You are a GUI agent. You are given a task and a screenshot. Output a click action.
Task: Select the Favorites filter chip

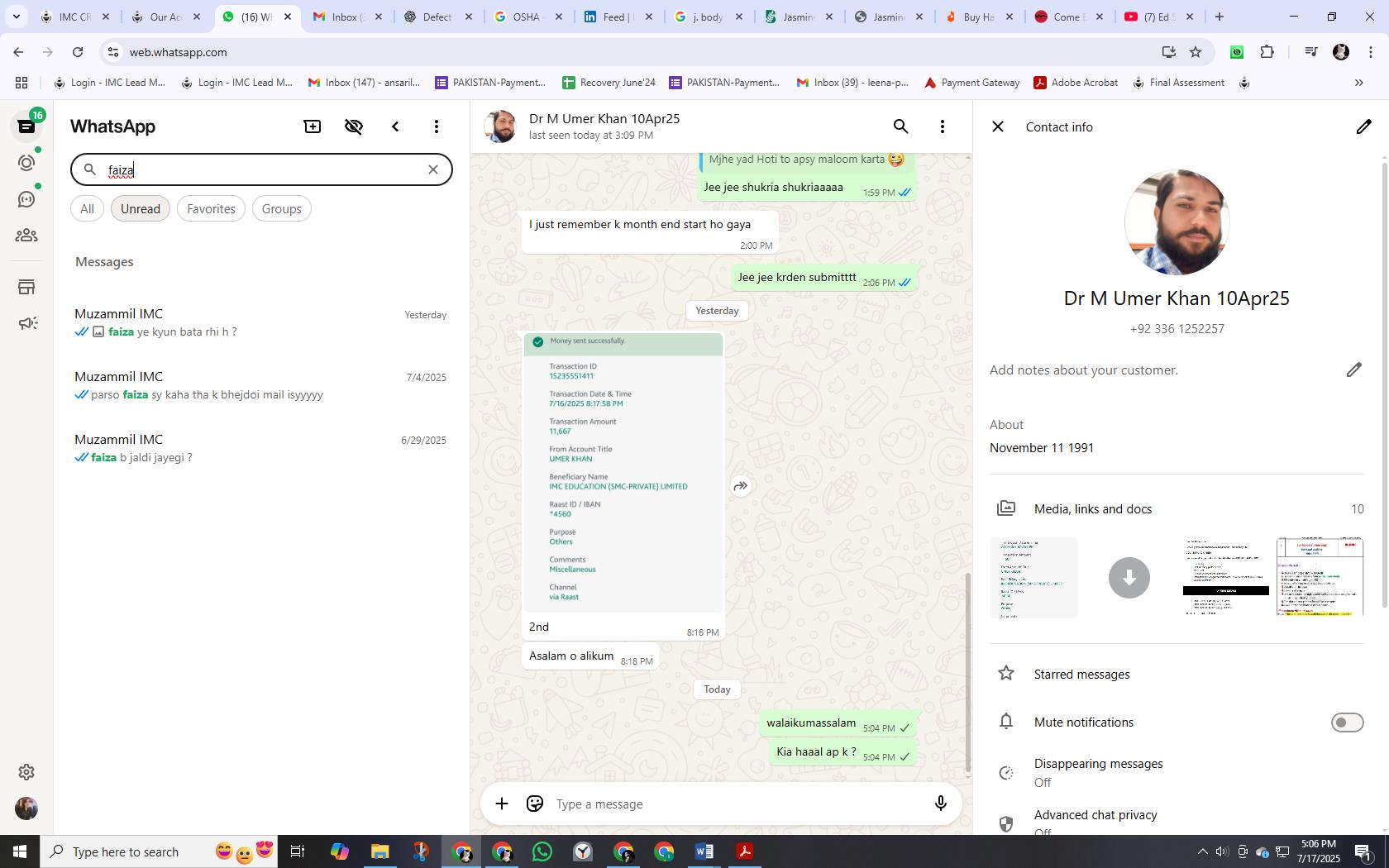click(x=211, y=209)
